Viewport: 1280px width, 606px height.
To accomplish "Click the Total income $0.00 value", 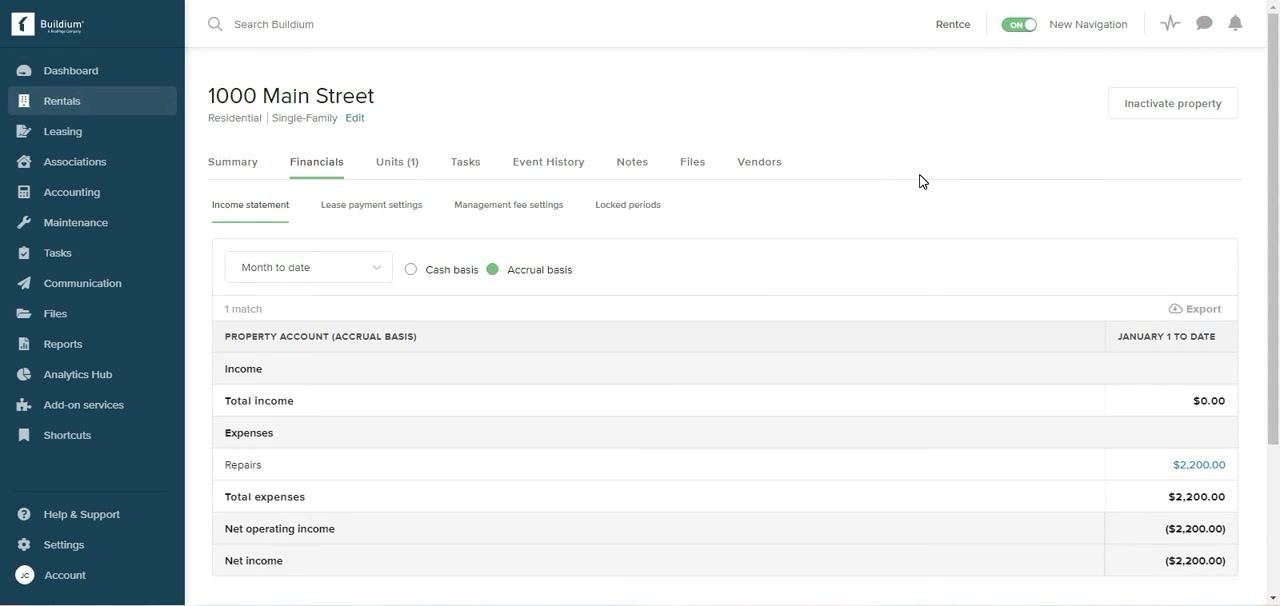I will (1209, 401).
